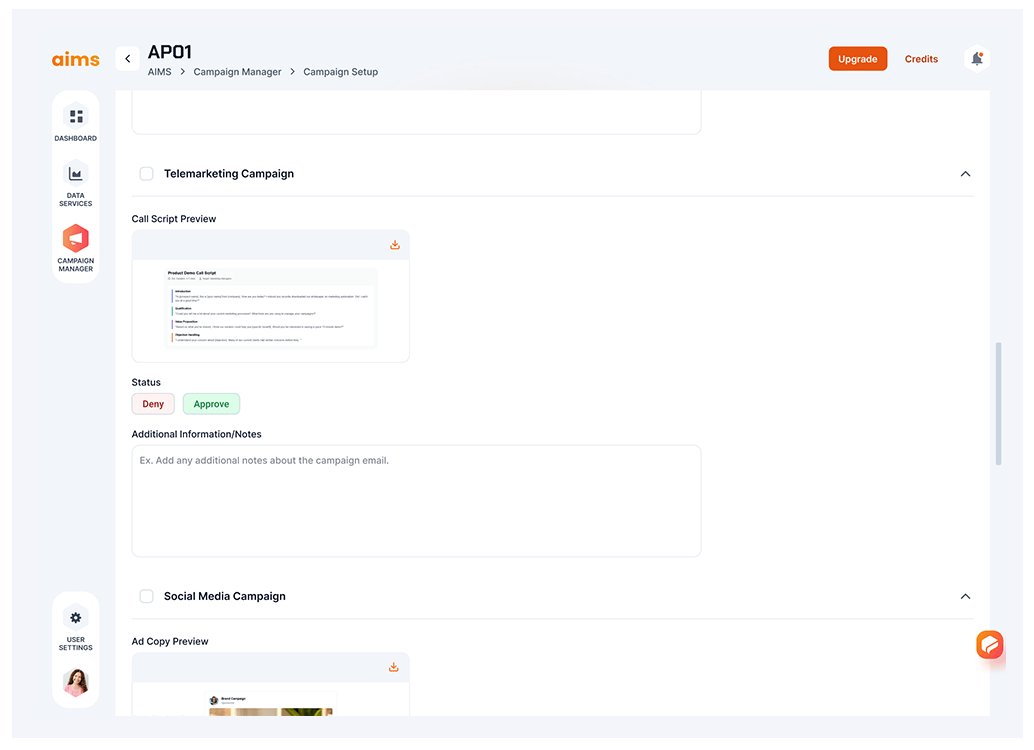Select the Campaign Manager sidebar icon

pos(76,239)
